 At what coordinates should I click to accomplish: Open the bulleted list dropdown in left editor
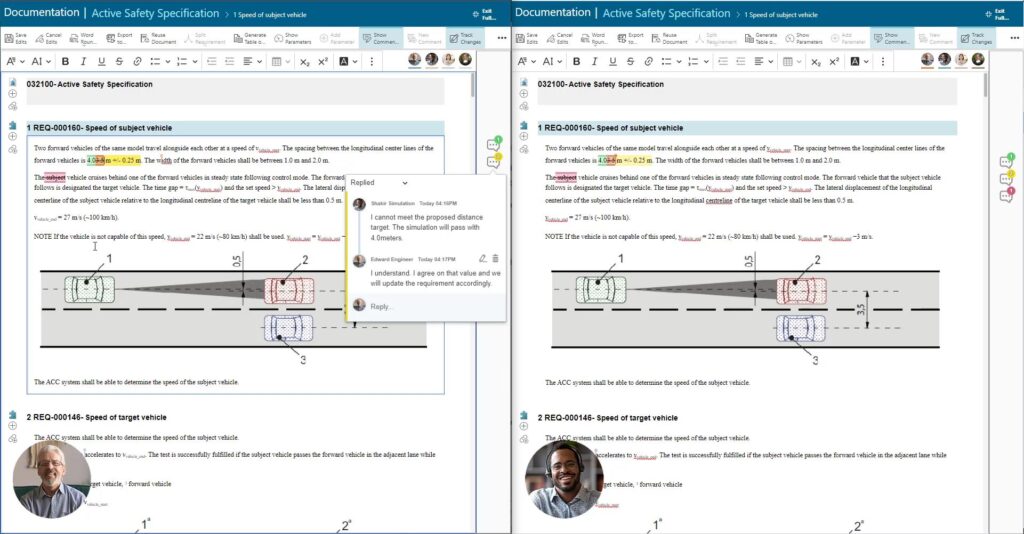[x=160, y=61]
